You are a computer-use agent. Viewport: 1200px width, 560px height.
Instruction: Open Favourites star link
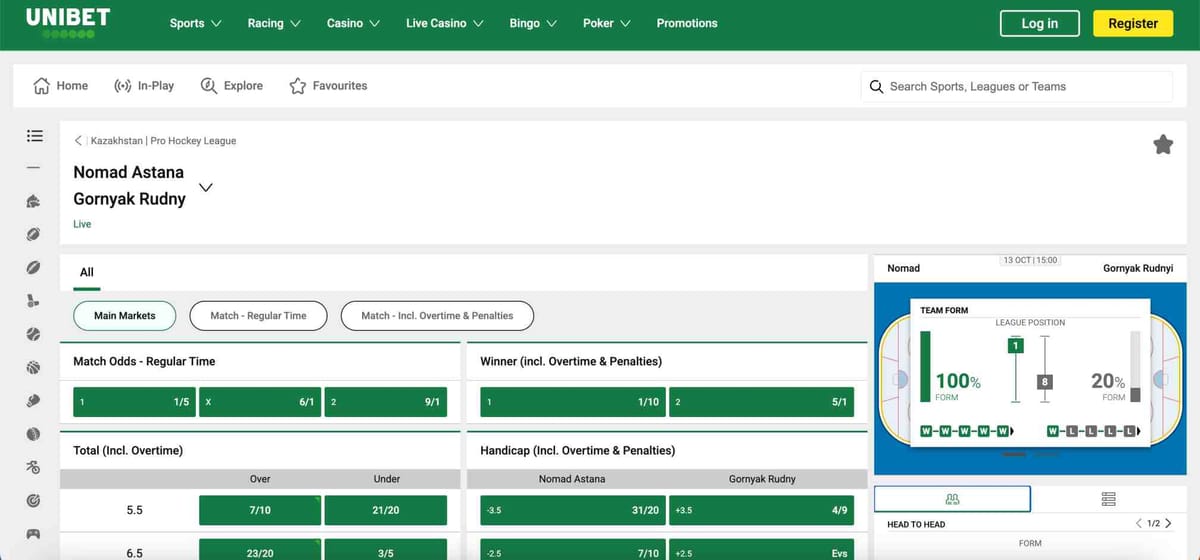click(x=328, y=86)
